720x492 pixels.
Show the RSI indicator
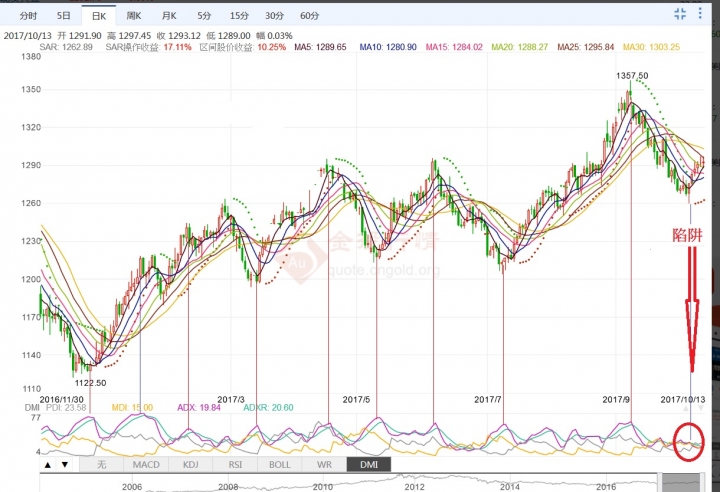[236, 465]
